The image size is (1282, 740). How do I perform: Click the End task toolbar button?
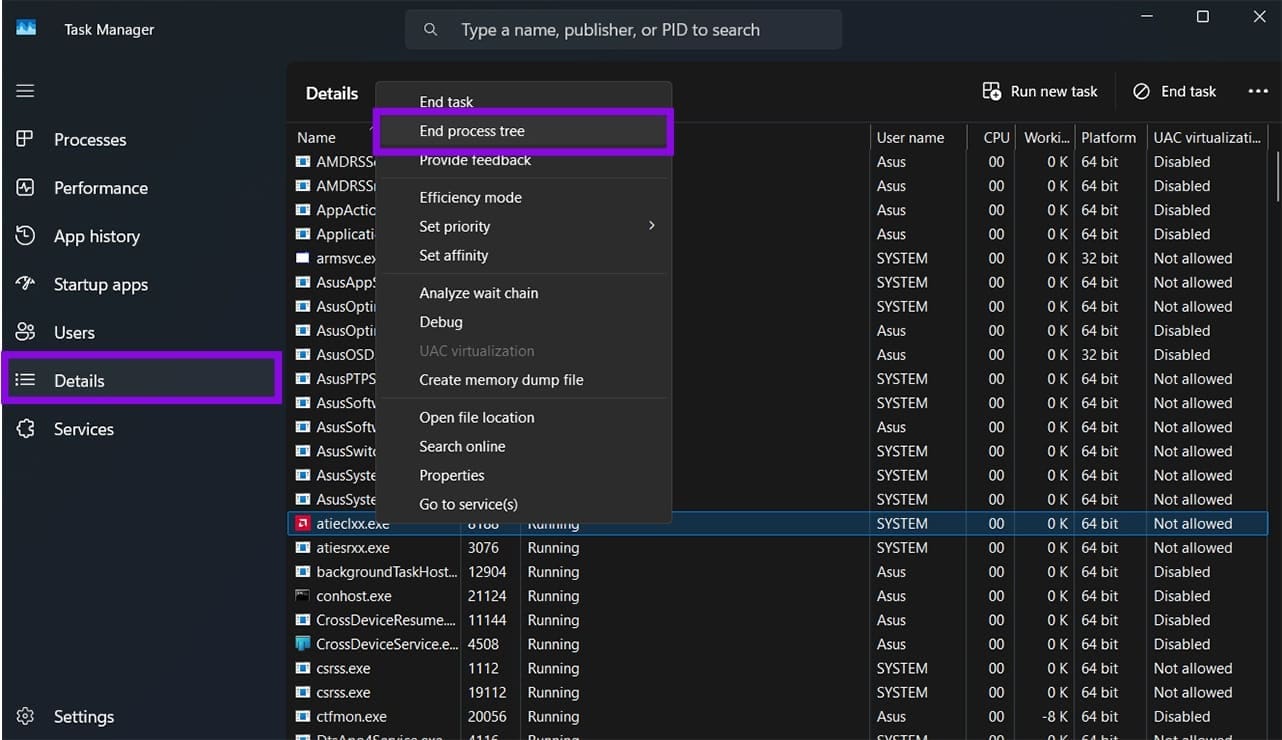tap(1175, 91)
